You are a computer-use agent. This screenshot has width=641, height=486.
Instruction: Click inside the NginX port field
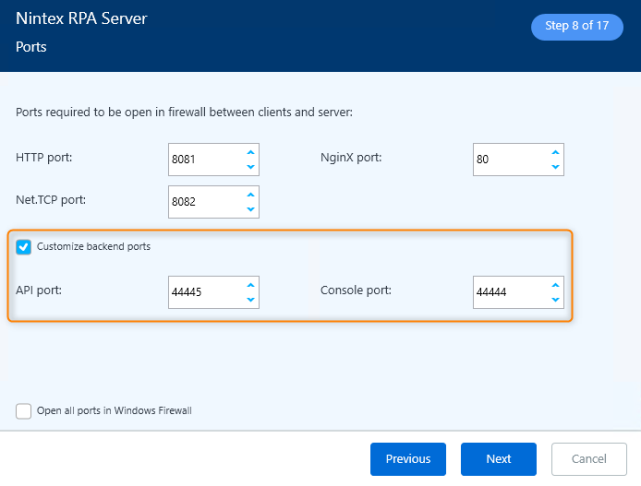[x=508, y=159]
